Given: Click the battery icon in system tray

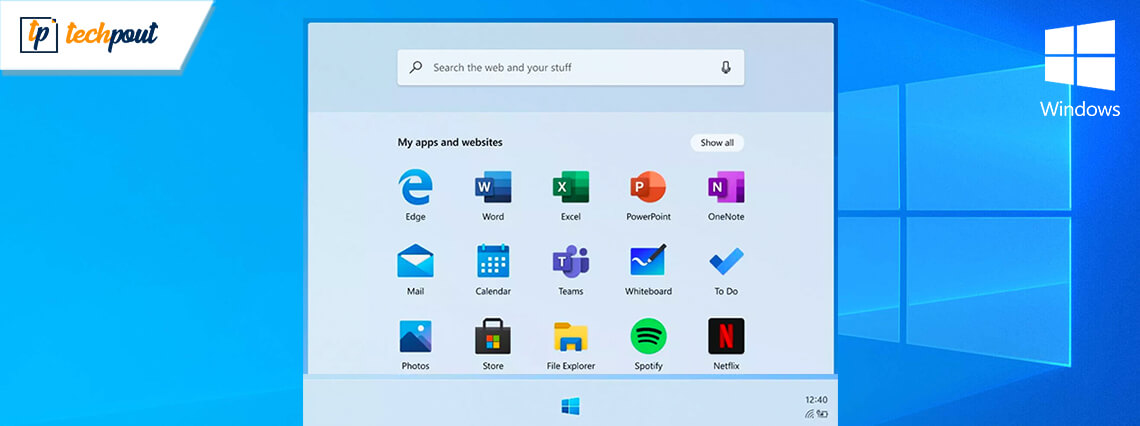Looking at the screenshot, I should click(822, 414).
